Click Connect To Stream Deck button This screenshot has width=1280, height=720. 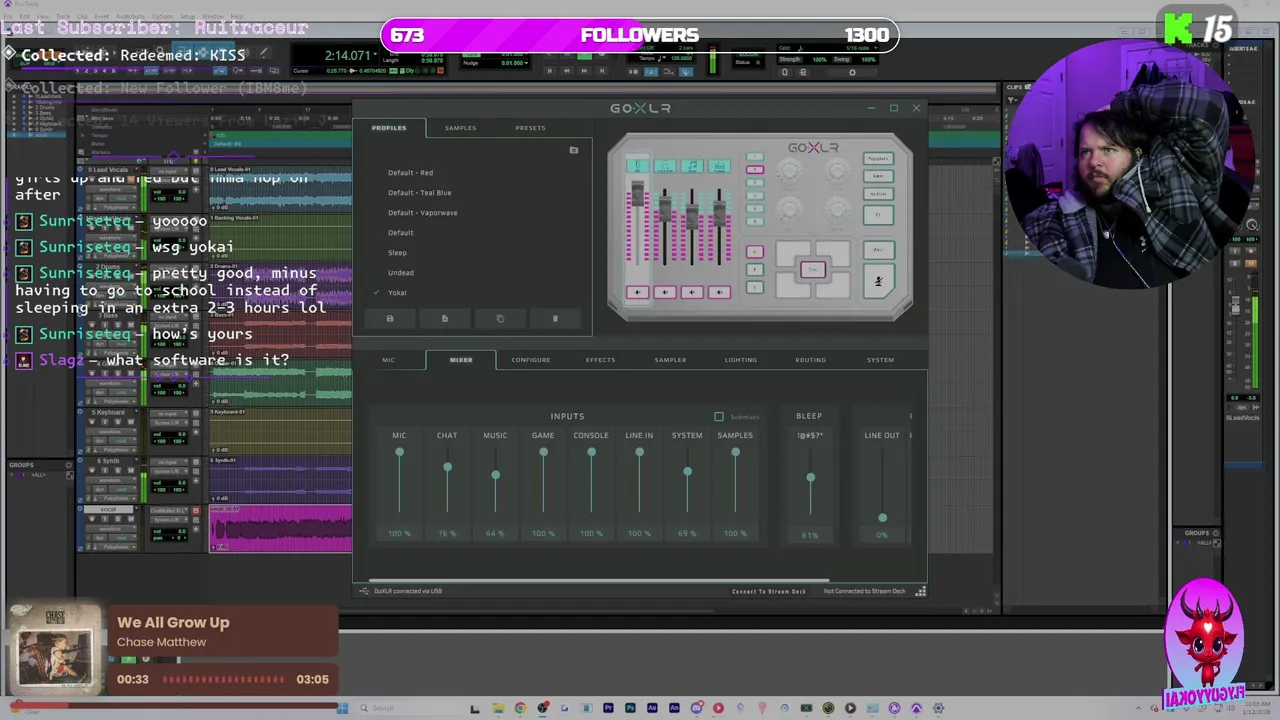pos(768,591)
